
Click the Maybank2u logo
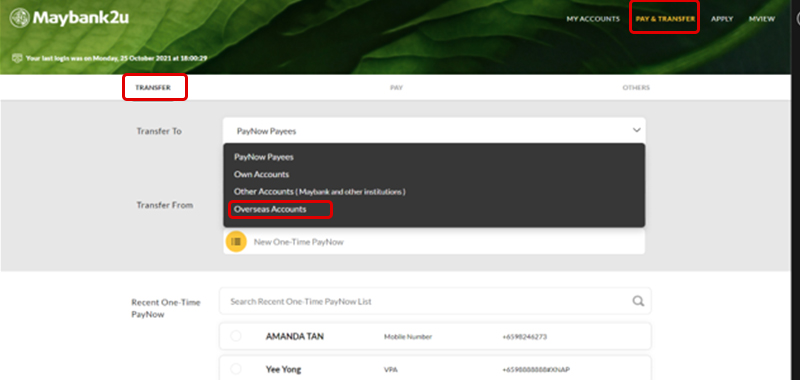tap(69, 18)
